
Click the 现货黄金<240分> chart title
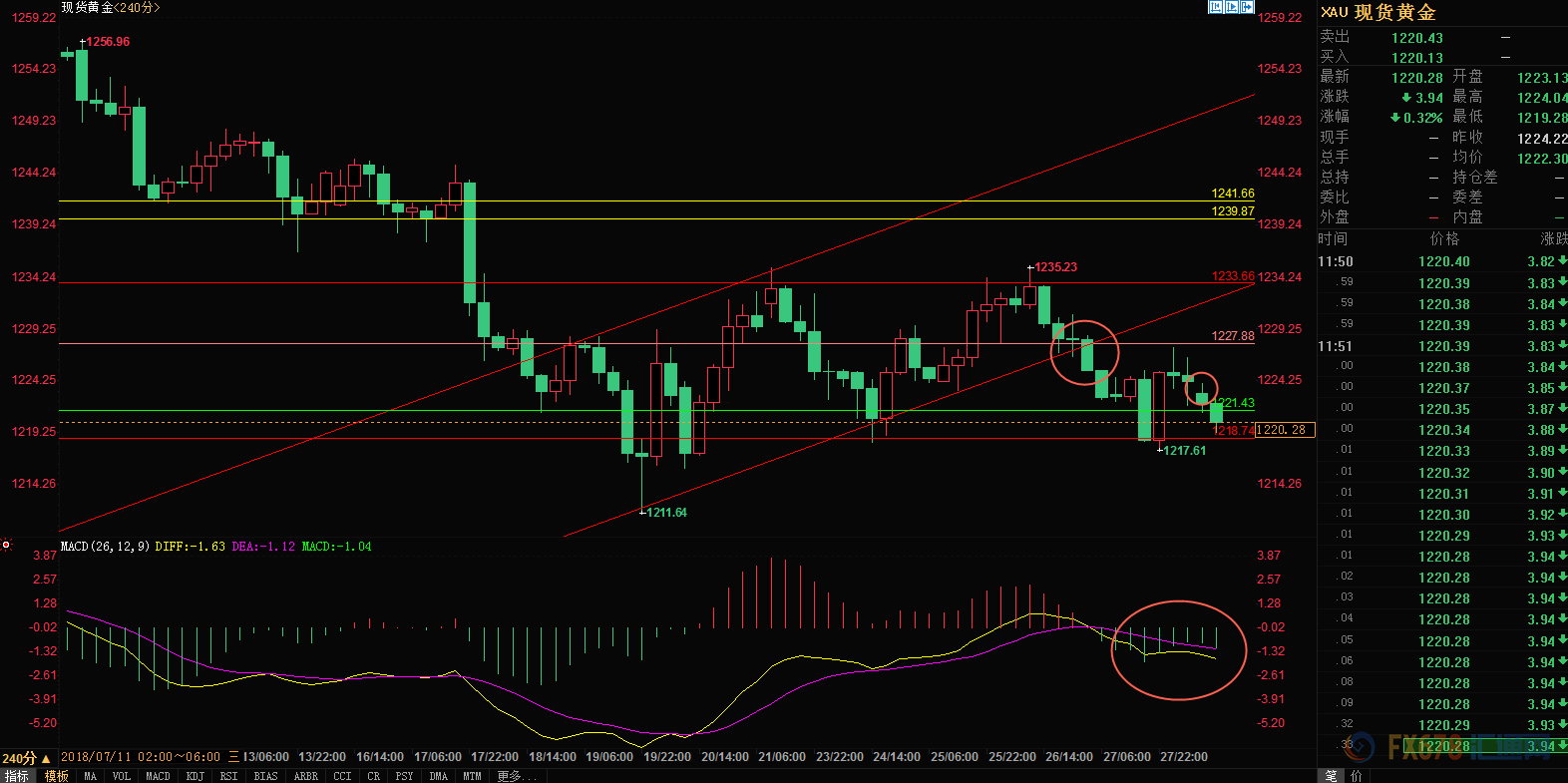111,7
